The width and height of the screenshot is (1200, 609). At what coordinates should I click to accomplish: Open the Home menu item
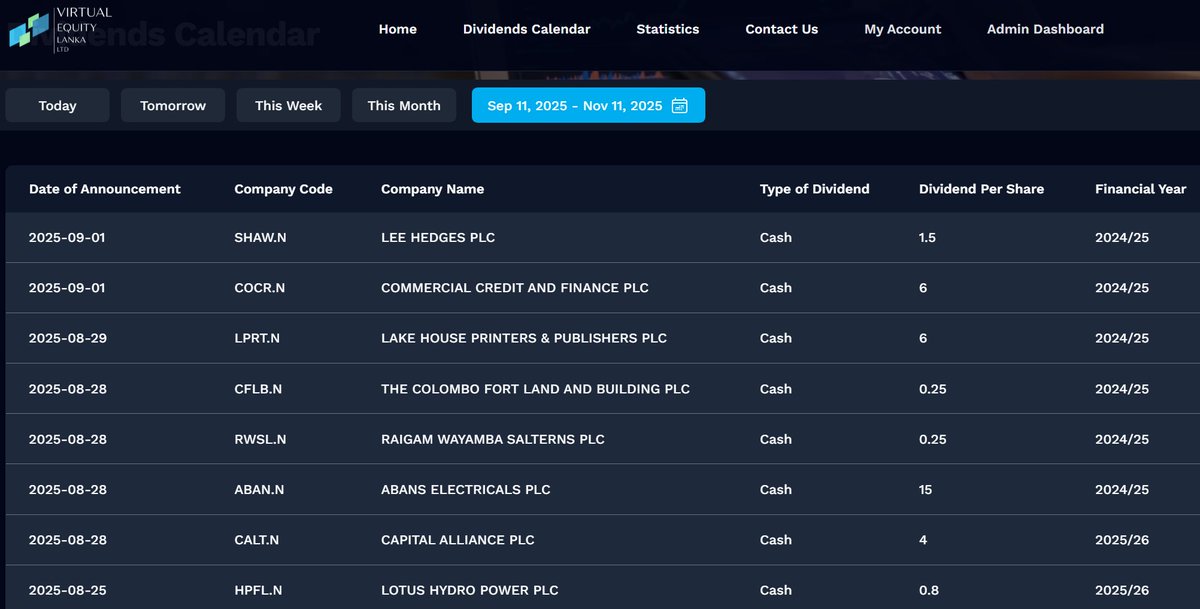click(x=398, y=29)
